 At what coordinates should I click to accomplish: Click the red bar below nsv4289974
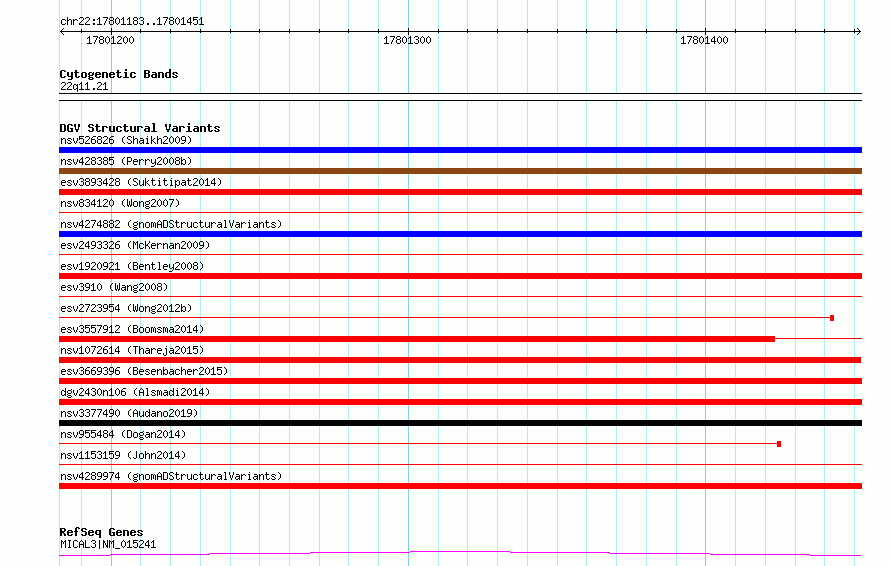click(x=460, y=486)
